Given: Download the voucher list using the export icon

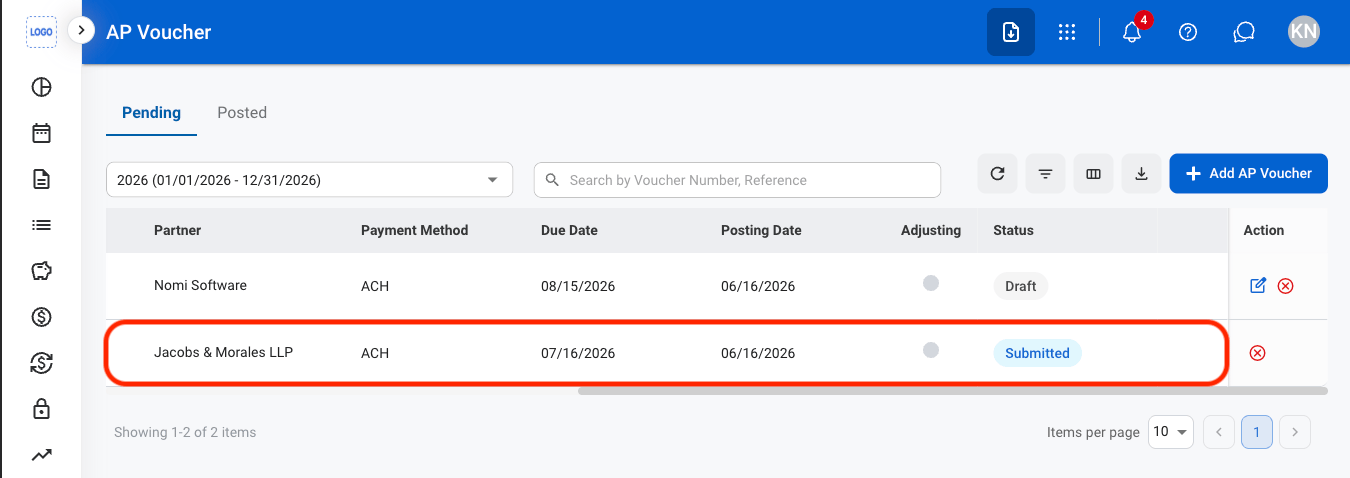Looking at the screenshot, I should pyautogui.click(x=1141, y=174).
